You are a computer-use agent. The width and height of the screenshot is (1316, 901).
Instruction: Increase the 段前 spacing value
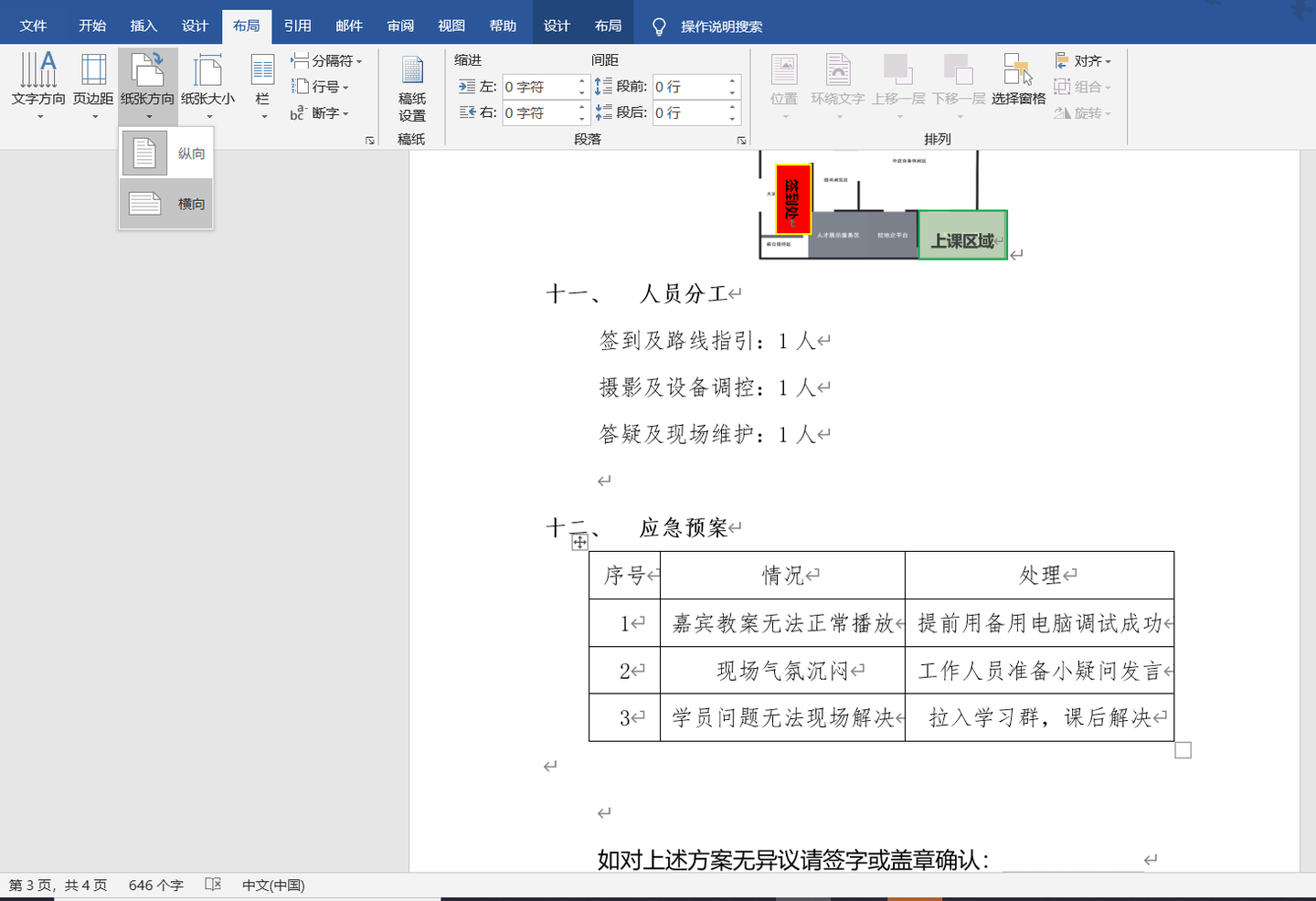coord(732,81)
